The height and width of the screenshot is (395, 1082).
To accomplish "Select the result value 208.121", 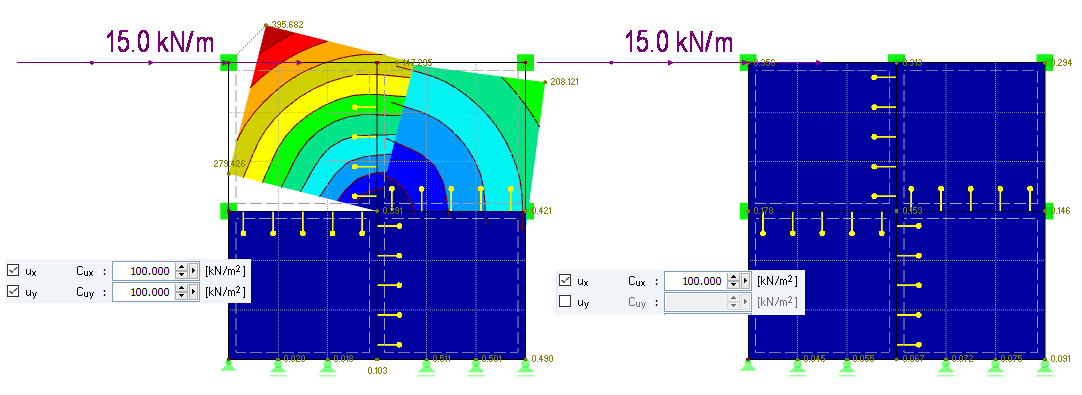I will (564, 81).
